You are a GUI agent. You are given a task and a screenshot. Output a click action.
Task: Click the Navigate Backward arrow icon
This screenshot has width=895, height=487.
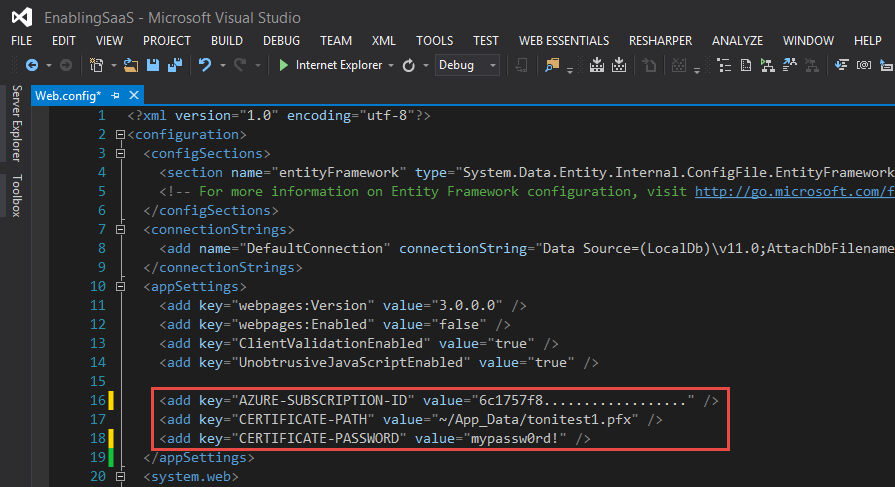click(x=31, y=65)
